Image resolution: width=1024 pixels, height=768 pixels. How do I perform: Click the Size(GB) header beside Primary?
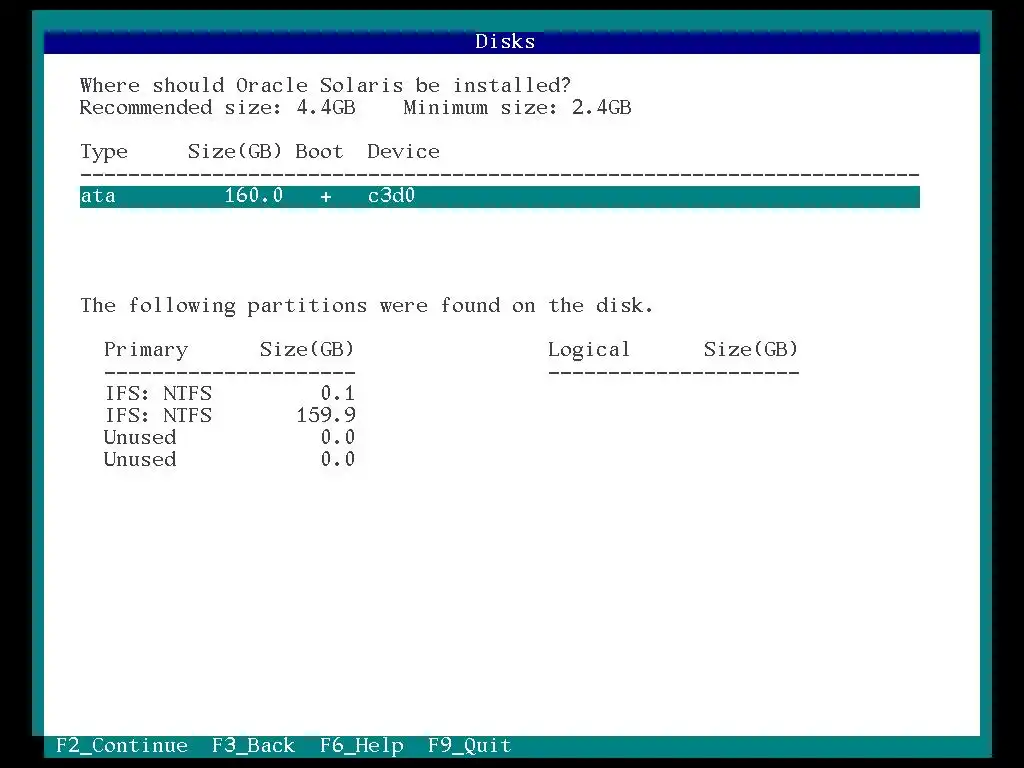[x=307, y=349]
